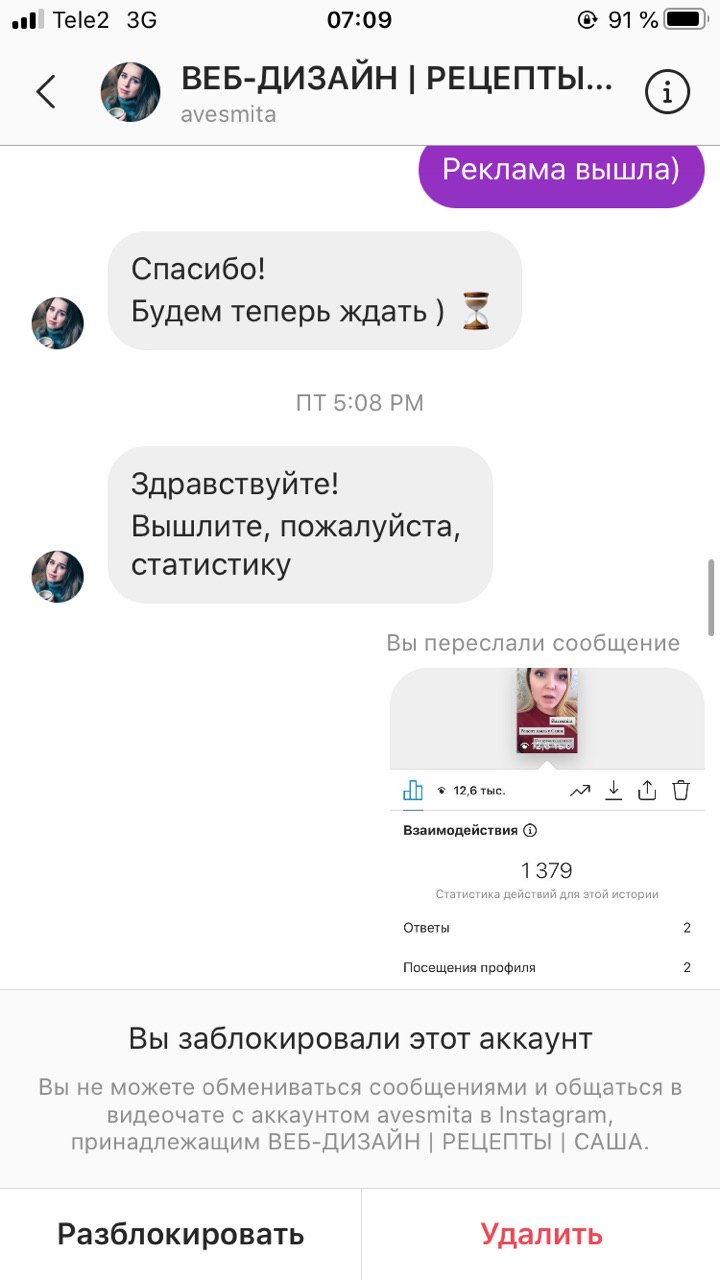Viewport: 720px width, 1280px height.
Task: Open the avesmita profile picture in the header
Action: (130, 92)
